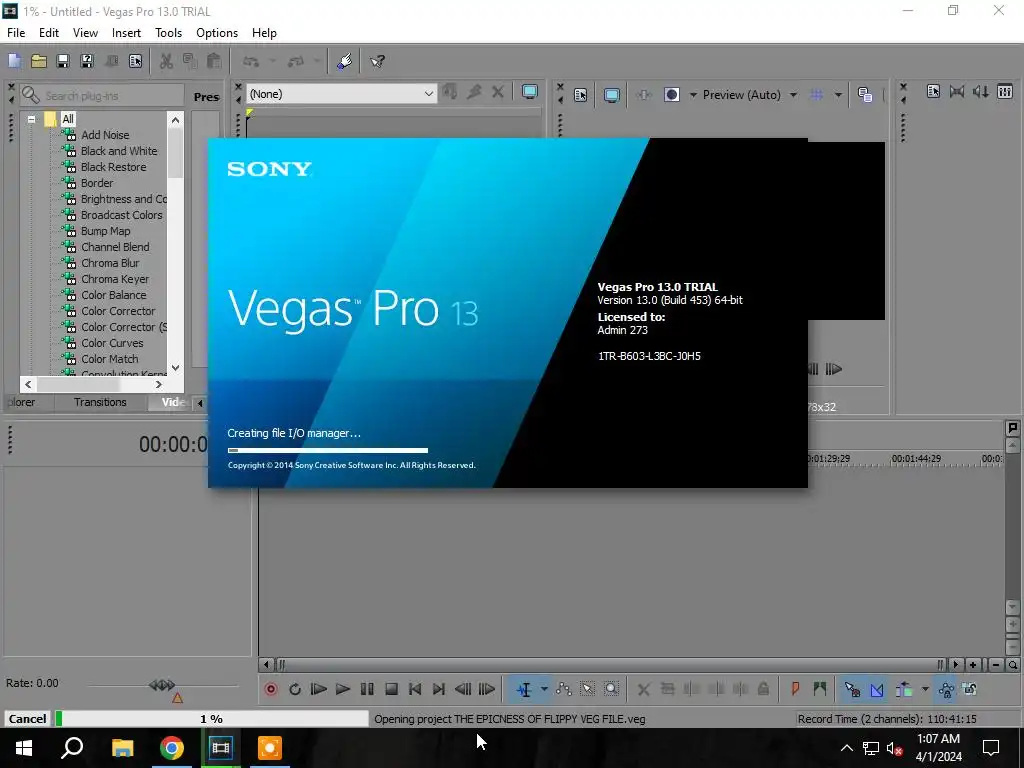Image resolution: width=1024 pixels, height=768 pixels.
Task: Open Video Output FX in preview toolbar
Action: [x=644, y=95]
